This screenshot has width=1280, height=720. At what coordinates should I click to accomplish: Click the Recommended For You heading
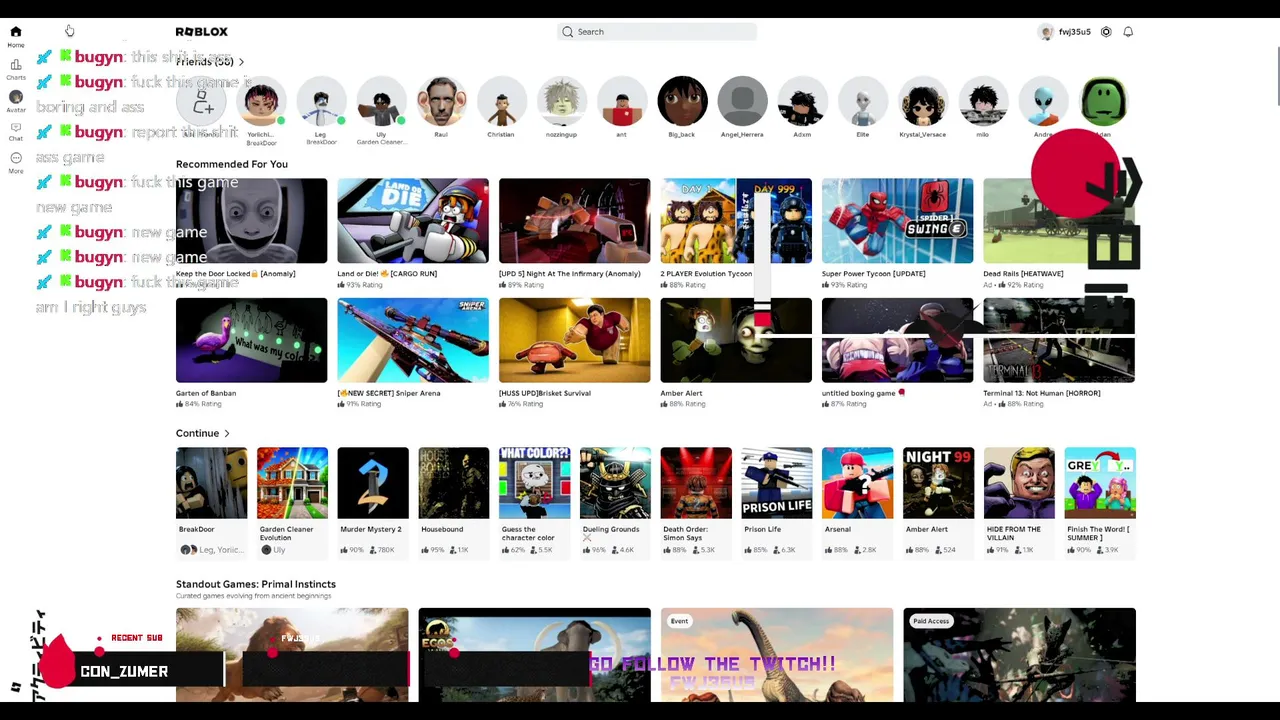(x=232, y=164)
